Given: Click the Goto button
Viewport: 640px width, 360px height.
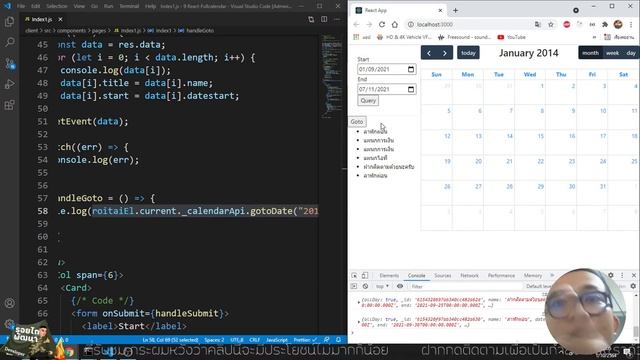Looking at the screenshot, I should 357,122.
